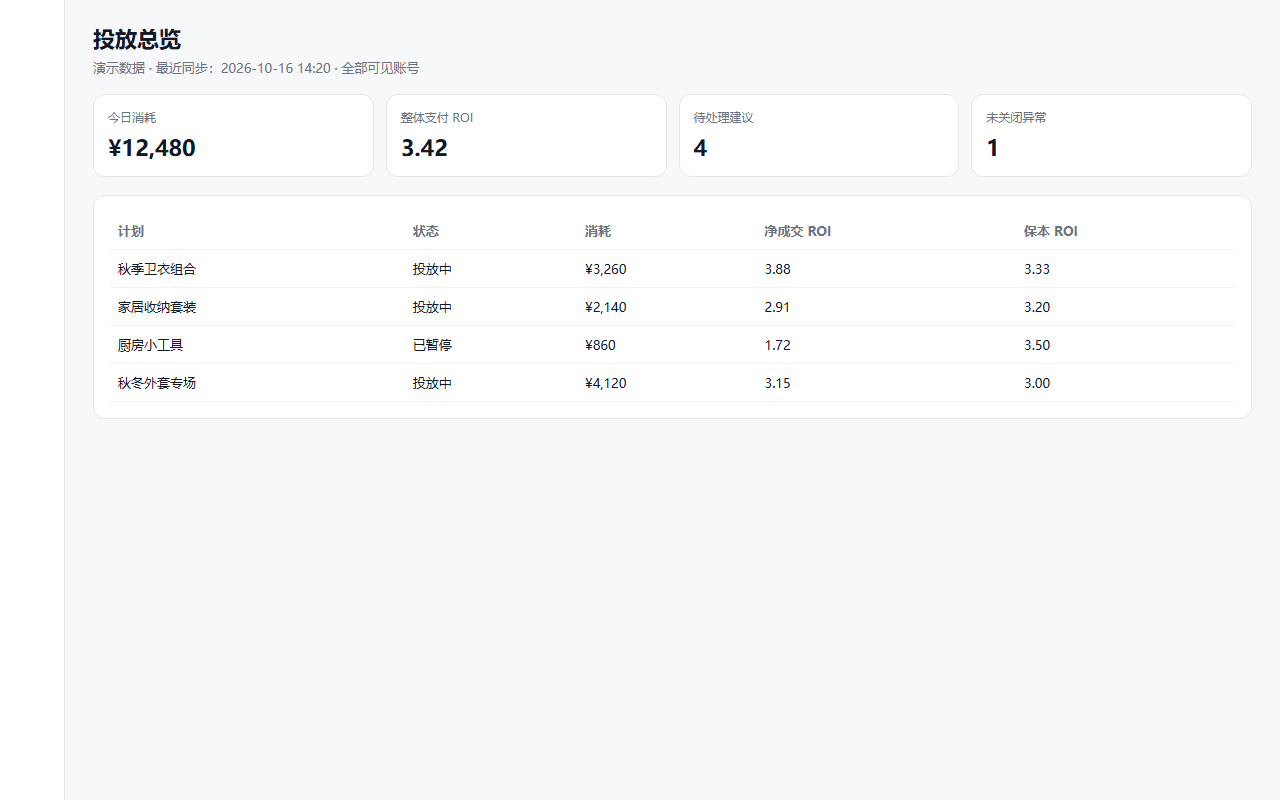Click the ¥3,260 spend cell

[x=606, y=269]
